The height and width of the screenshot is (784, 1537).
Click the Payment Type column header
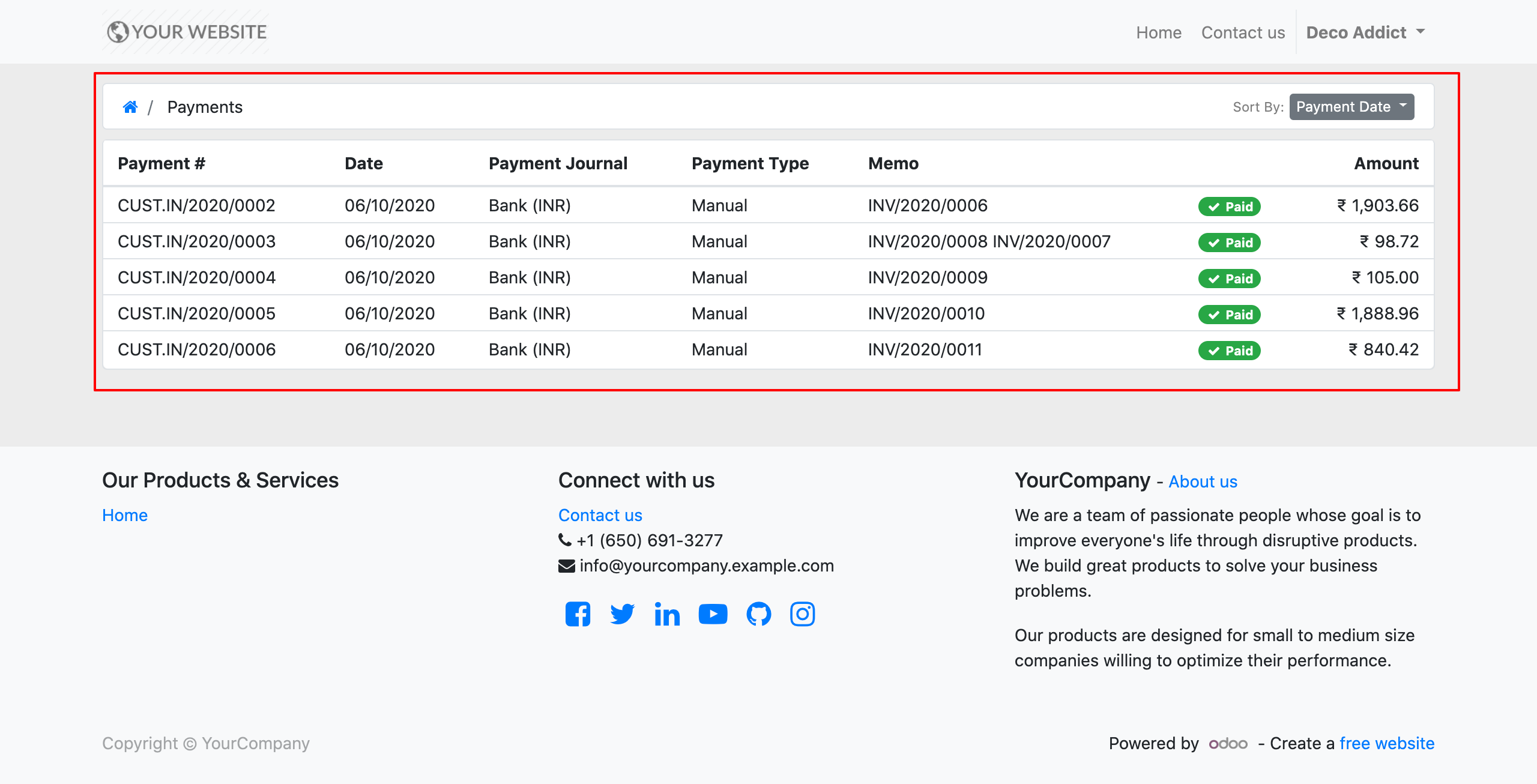pyautogui.click(x=750, y=163)
